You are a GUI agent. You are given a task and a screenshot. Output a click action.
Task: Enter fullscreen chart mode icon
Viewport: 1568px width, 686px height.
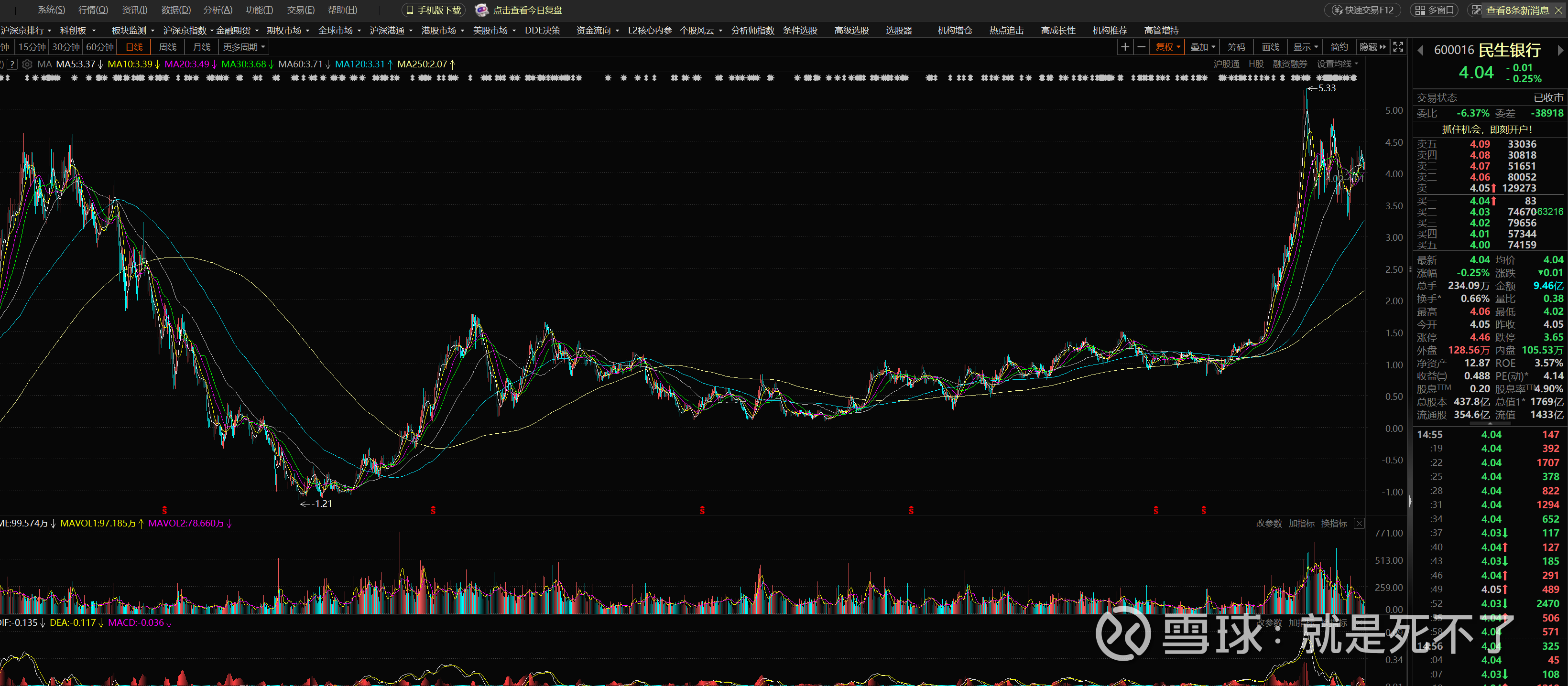click(1398, 47)
